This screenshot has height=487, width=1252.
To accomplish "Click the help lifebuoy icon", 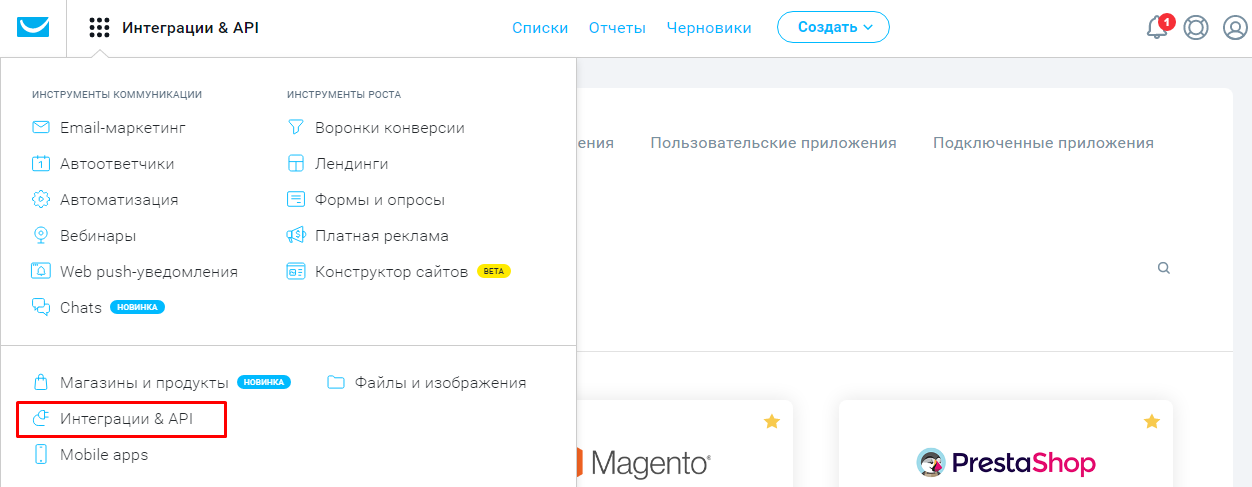I will point(1195,28).
